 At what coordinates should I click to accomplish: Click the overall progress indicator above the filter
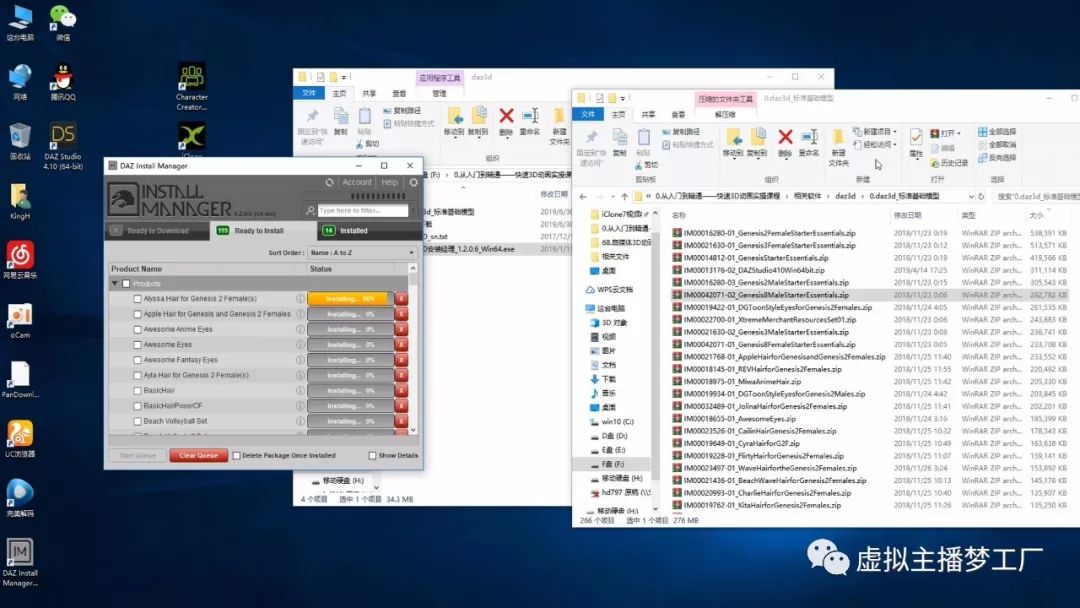tap(378, 196)
